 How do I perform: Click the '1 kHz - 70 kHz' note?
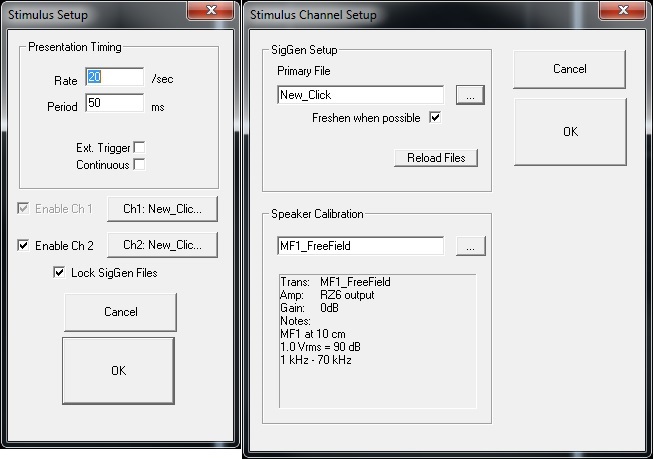pyautogui.click(x=316, y=360)
